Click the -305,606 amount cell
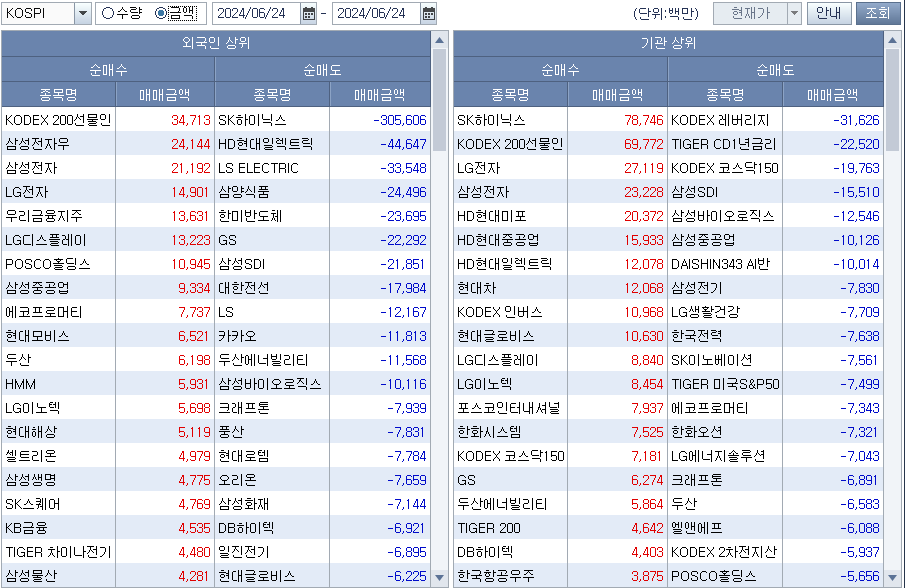Screen dimensions: 905x588 380,120
